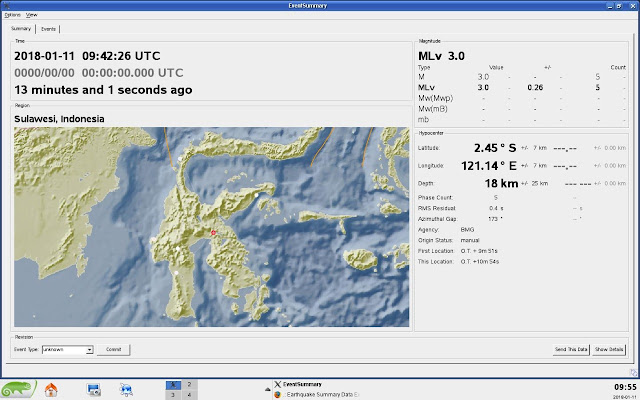Viewport: 640px width, 400px height.
Task: Click the Azimuthal Gap value 173
Action: [x=495, y=219]
